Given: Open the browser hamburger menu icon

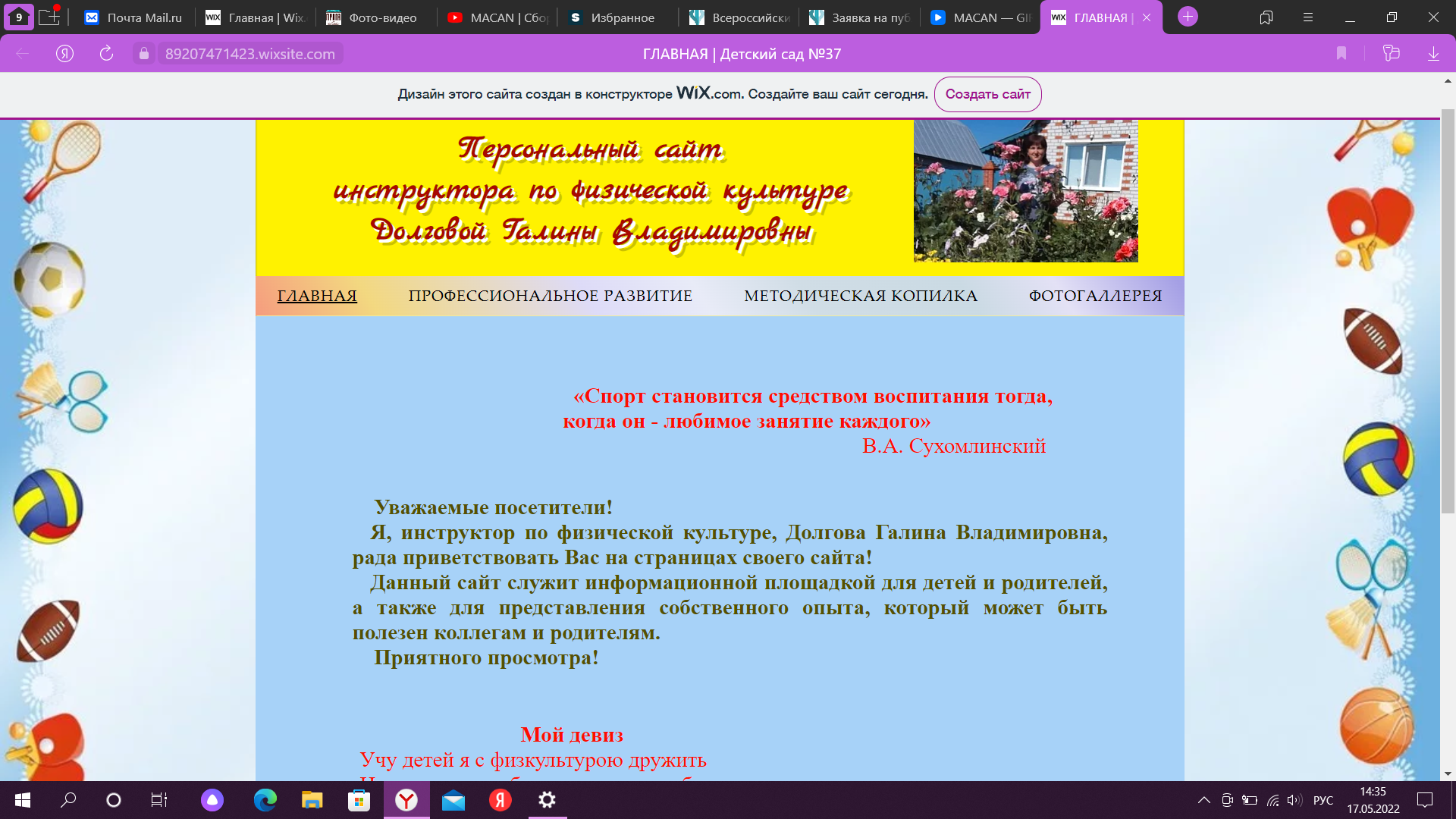Looking at the screenshot, I should click(1307, 17).
